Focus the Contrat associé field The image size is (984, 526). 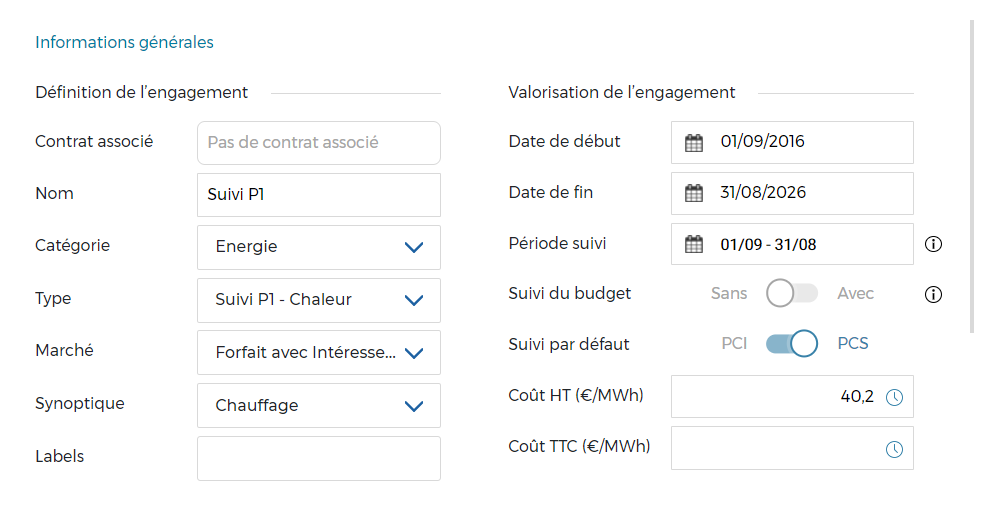click(318, 143)
